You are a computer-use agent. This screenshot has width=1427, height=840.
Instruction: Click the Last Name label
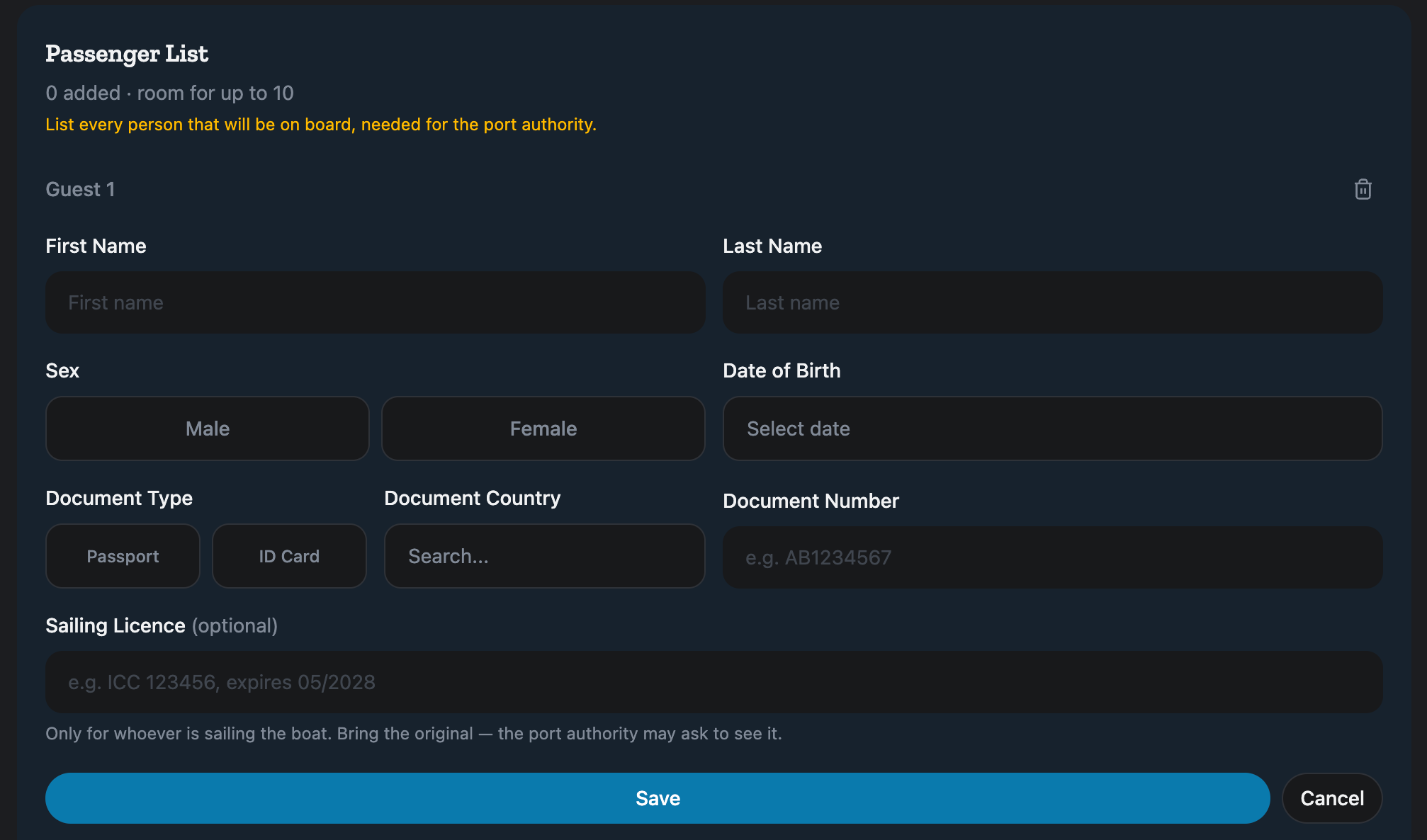(x=772, y=246)
